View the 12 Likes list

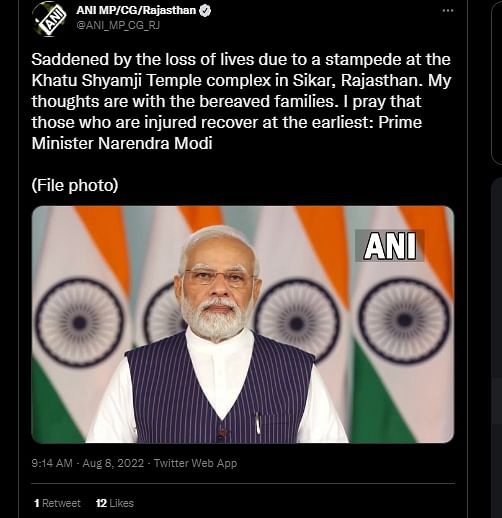(115, 503)
